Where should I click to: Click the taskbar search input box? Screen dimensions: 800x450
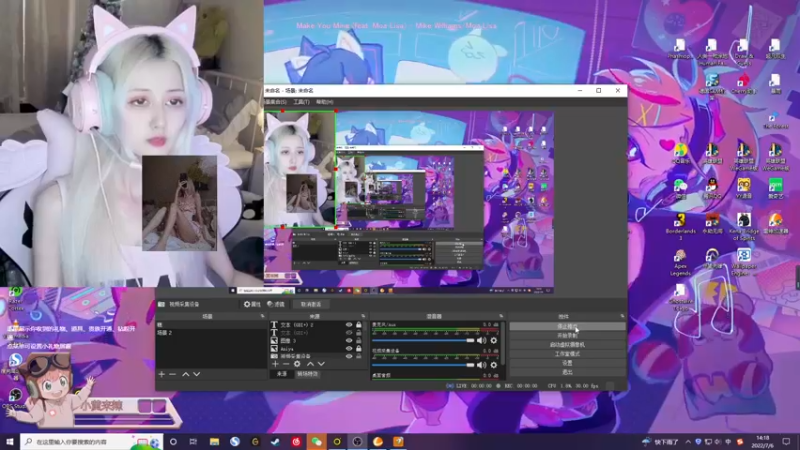click(x=91, y=442)
